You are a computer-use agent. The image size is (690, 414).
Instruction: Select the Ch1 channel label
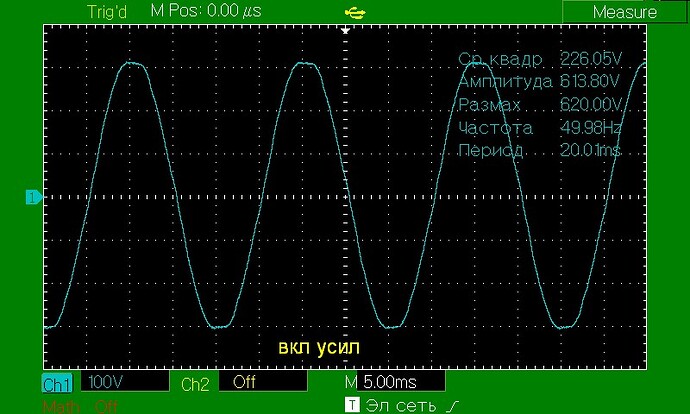pyautogui.click(x=57, y=384)
